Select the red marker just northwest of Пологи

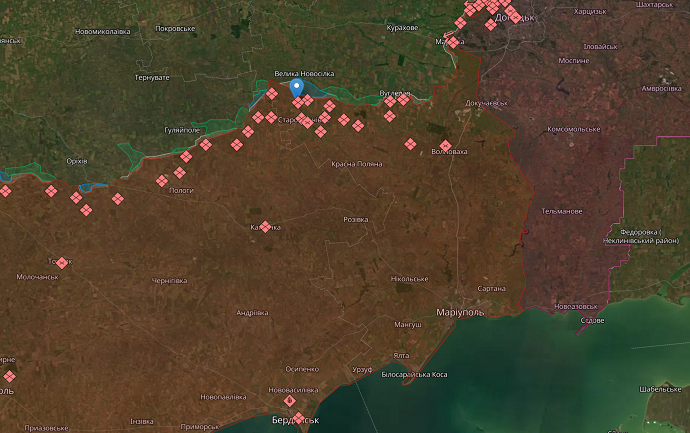(x=162, y=180)
